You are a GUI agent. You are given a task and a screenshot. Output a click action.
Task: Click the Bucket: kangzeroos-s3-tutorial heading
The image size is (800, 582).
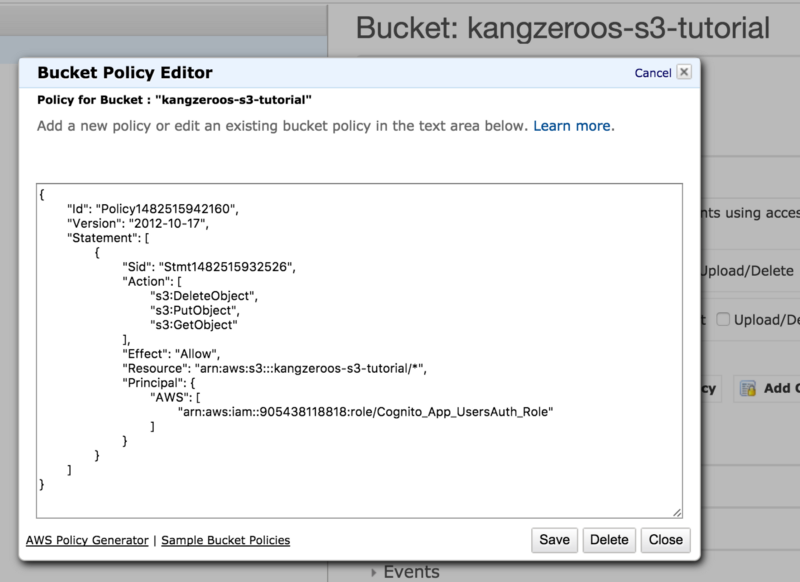562,28
